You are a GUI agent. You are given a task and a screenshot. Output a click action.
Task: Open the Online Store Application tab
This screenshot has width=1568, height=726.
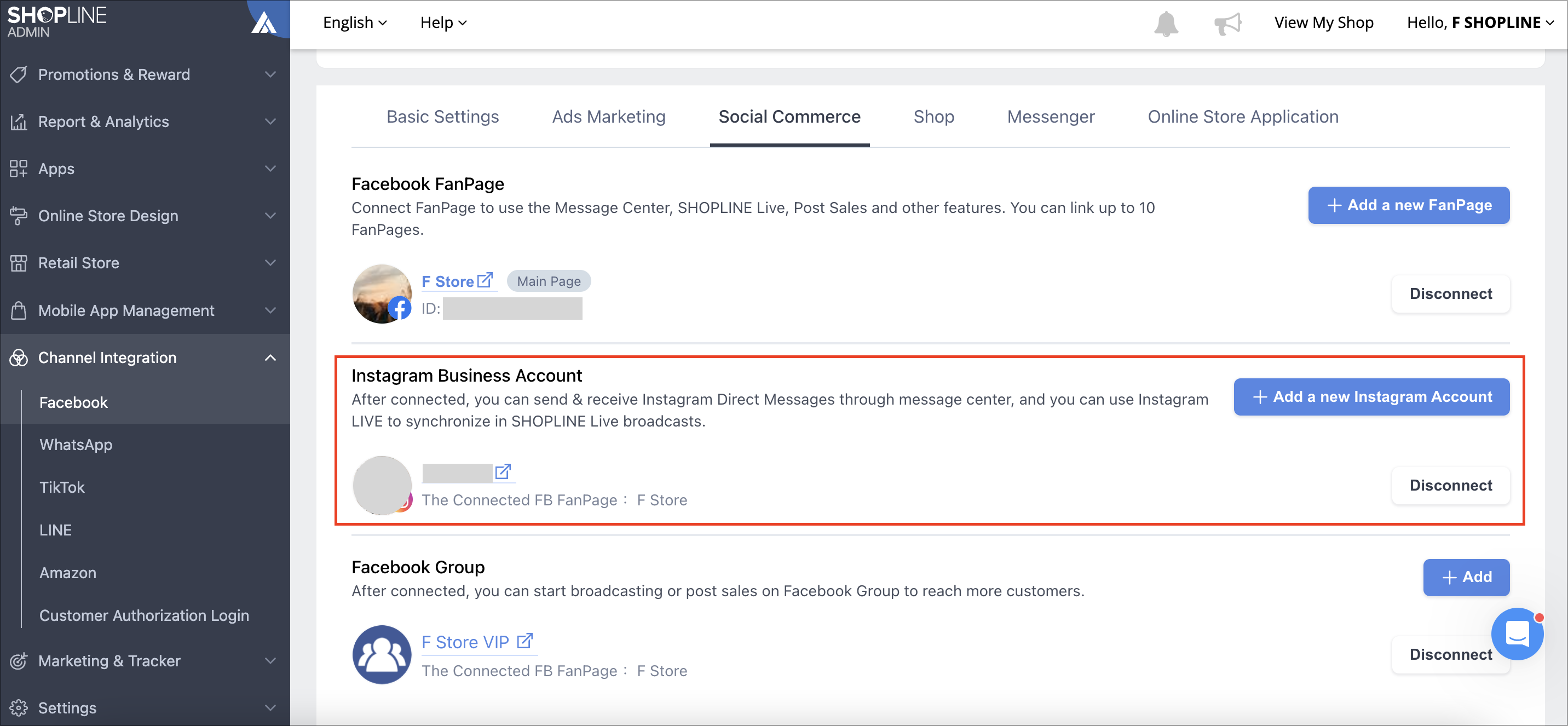(1243, 116)
